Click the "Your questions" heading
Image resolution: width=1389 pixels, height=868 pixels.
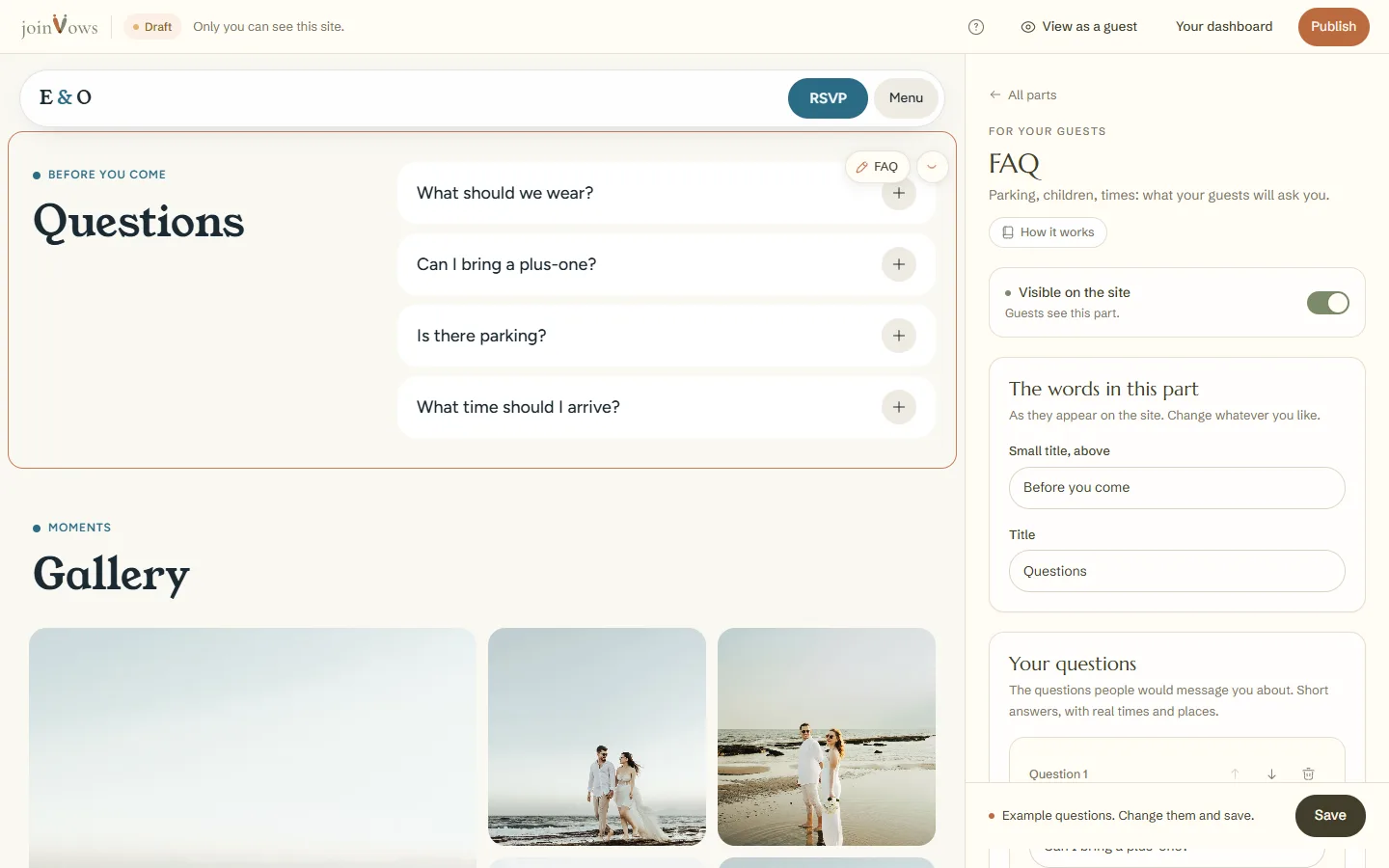[1073, 664]
